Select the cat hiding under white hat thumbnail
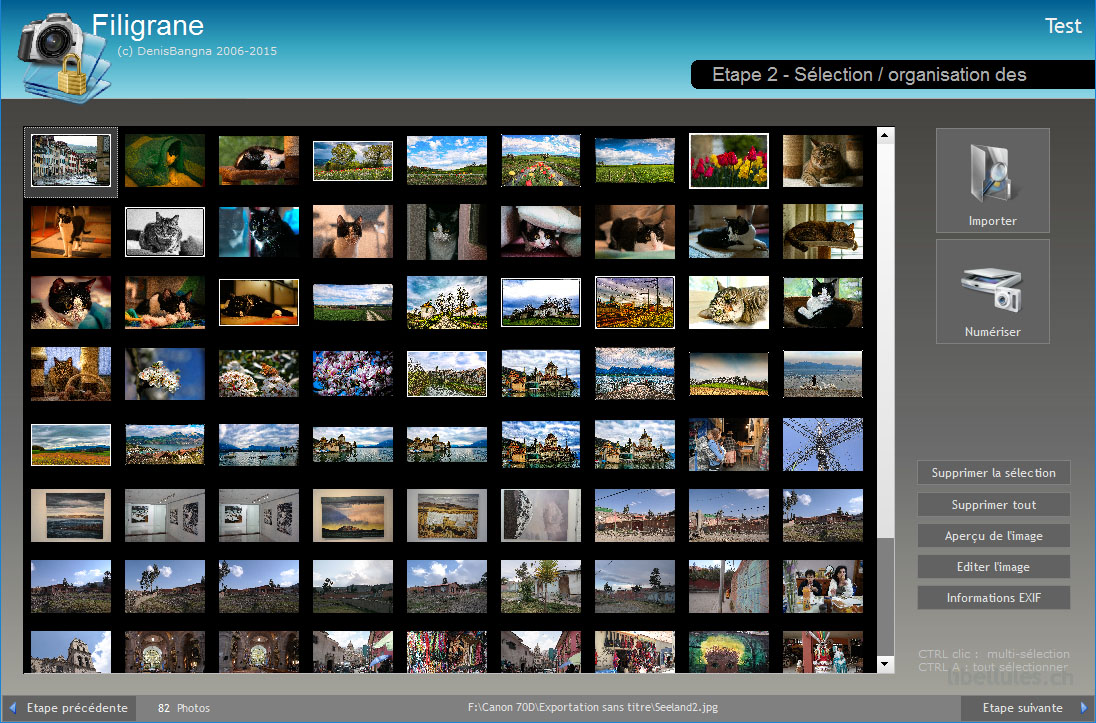Viewport: 1096px width, 723px height. (541, 232)
